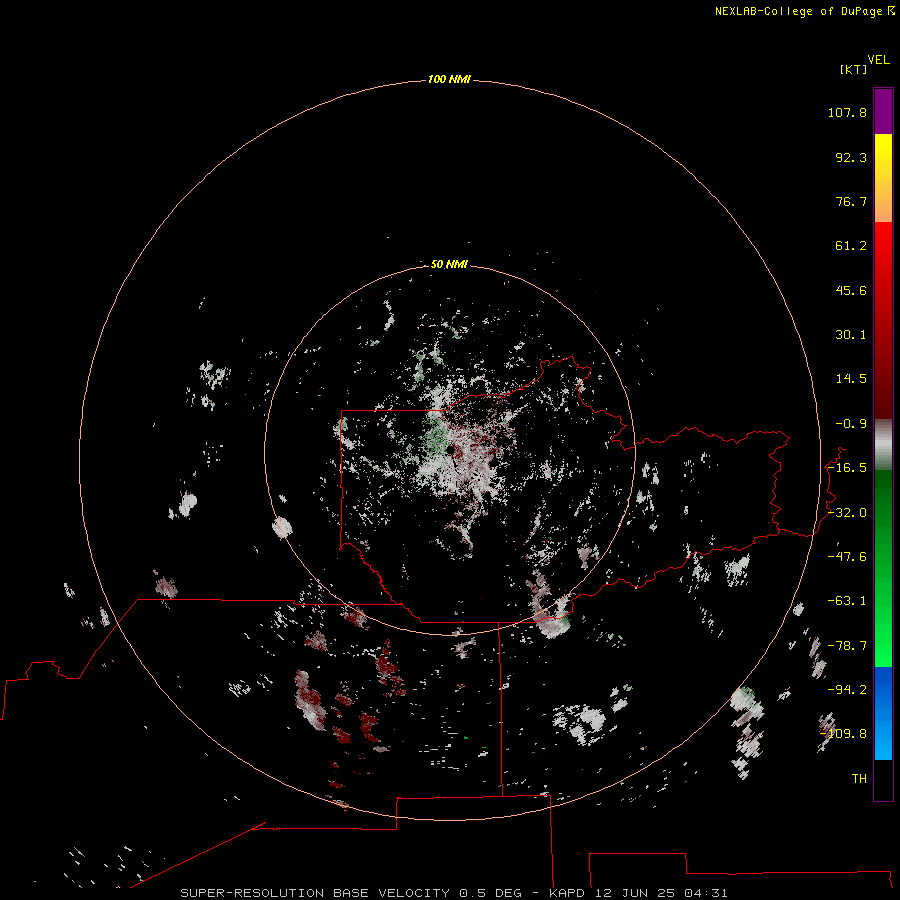Click the blue segment of the color bar
900x900 pixels.
pyautogui.click(x=883, y=713)
